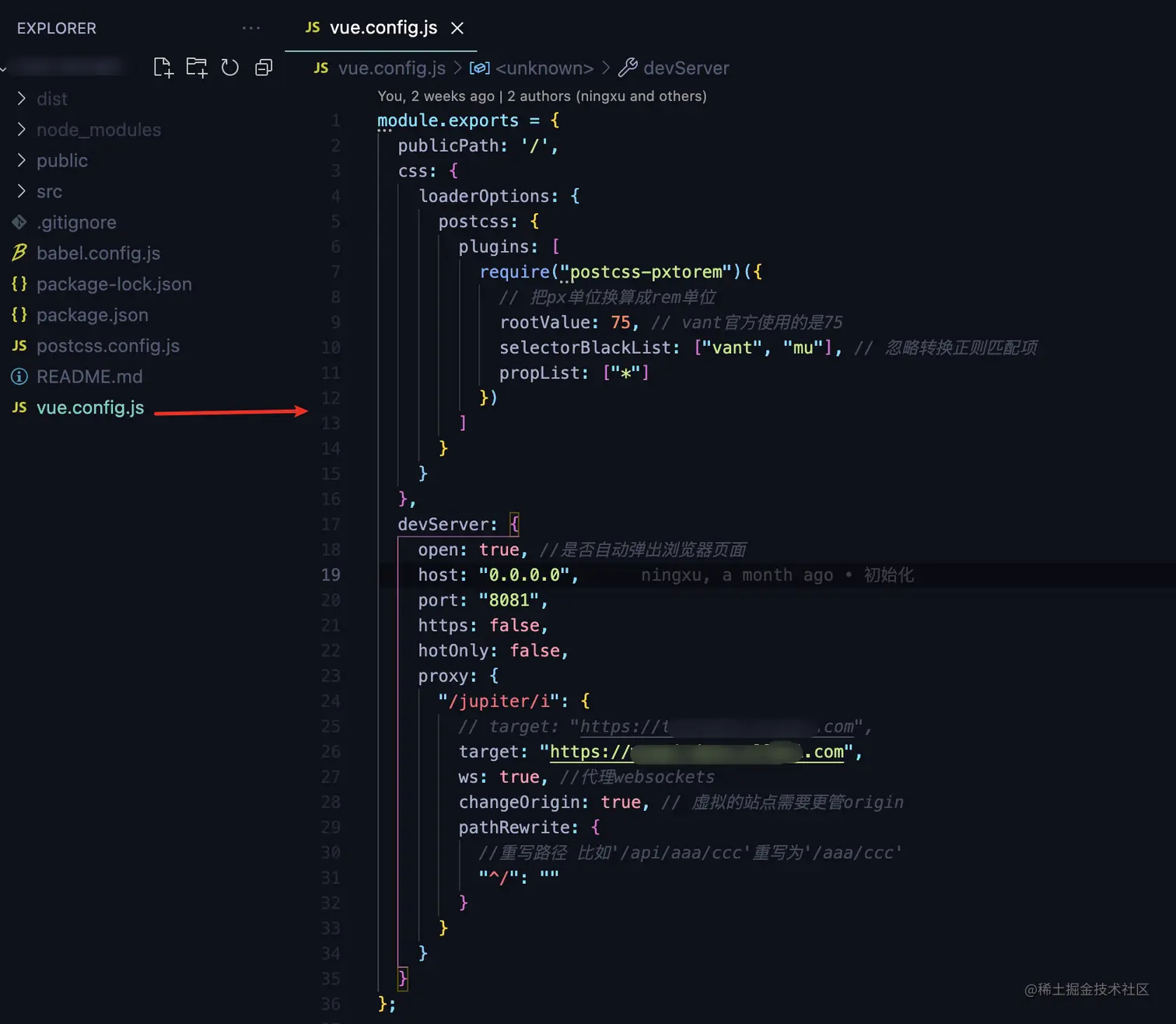Viewport: 1176px width, 1024px height.
Task: Select the vue.config.js editor tab
Action: coord(380,28)
